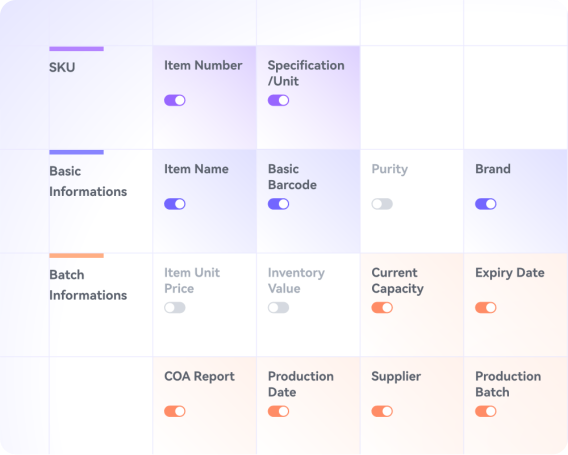Turn off the Production Batch toggle
The height and width of the screenshot is (455, 568).
485,411
